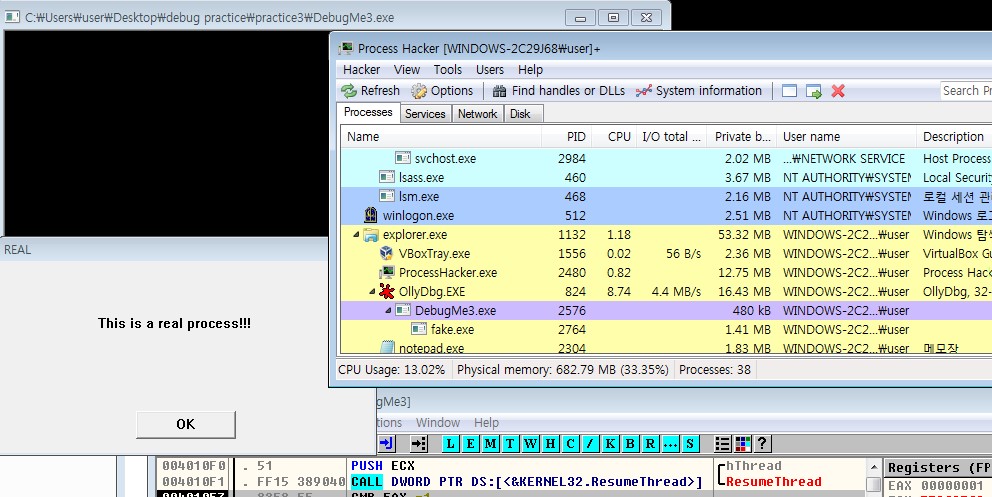992x497 pixels.
Task: Show Executable modules (E) in OllyDbg
Action: pos(470,444)
